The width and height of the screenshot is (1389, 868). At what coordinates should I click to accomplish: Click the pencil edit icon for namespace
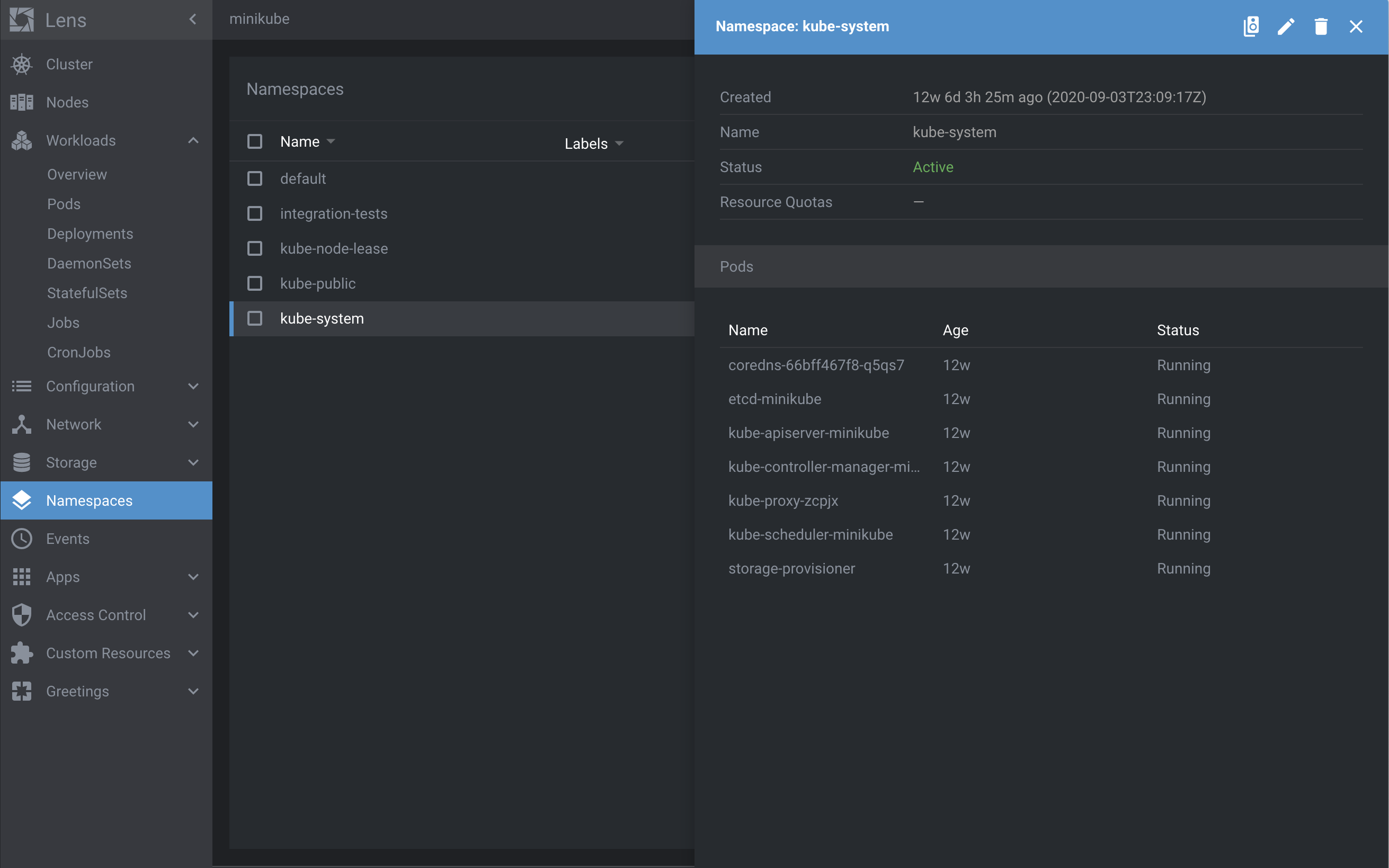1286,26
